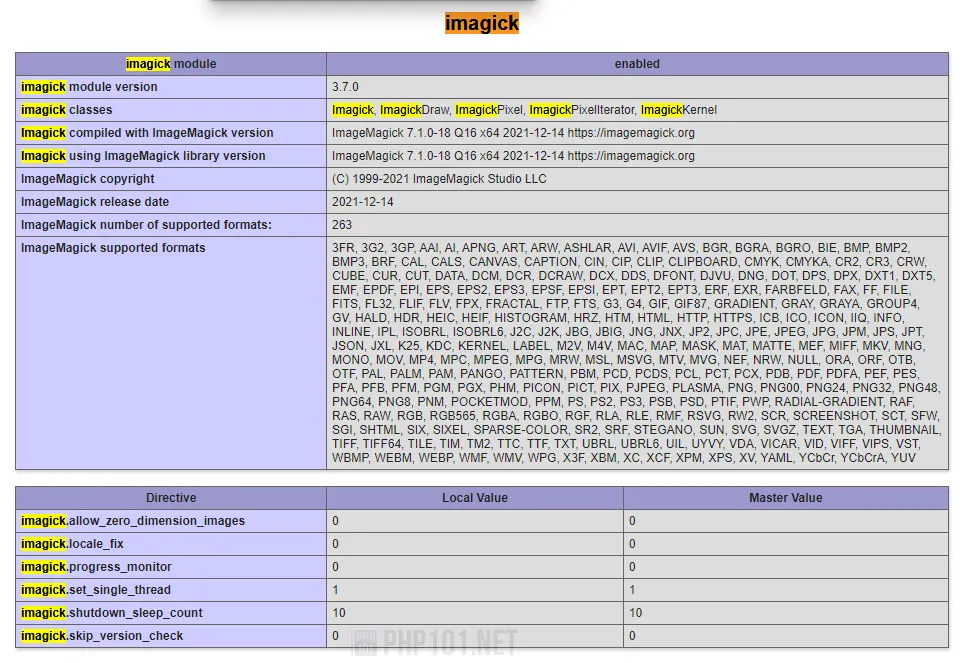Click the imagick.set_single_thread directive name
The width and height of the screenshot is (979, 663).
click(96, 590)
